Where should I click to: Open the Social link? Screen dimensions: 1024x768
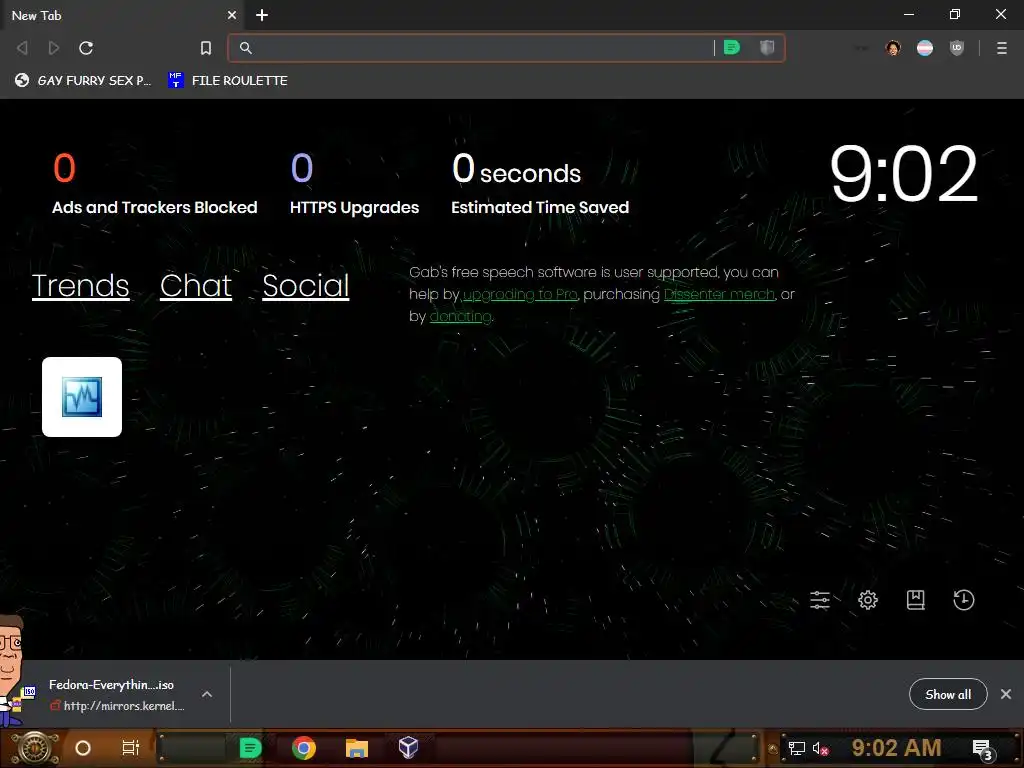(x=306, y=285)
